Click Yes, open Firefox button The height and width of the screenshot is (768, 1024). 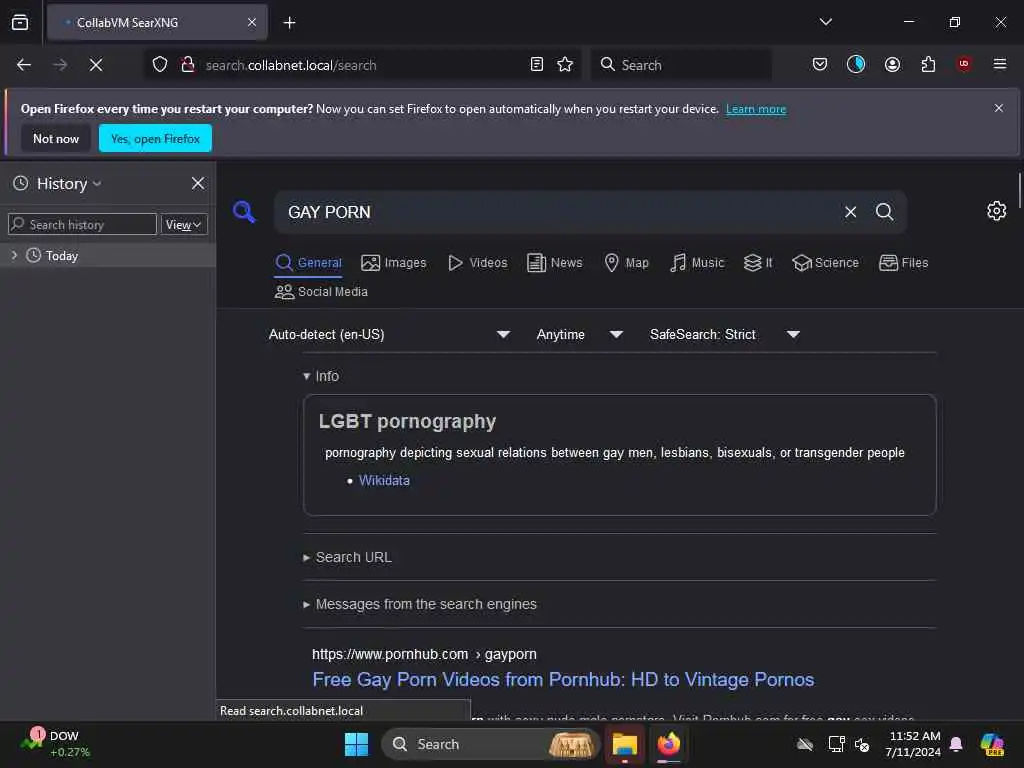[x=155, y=138]
